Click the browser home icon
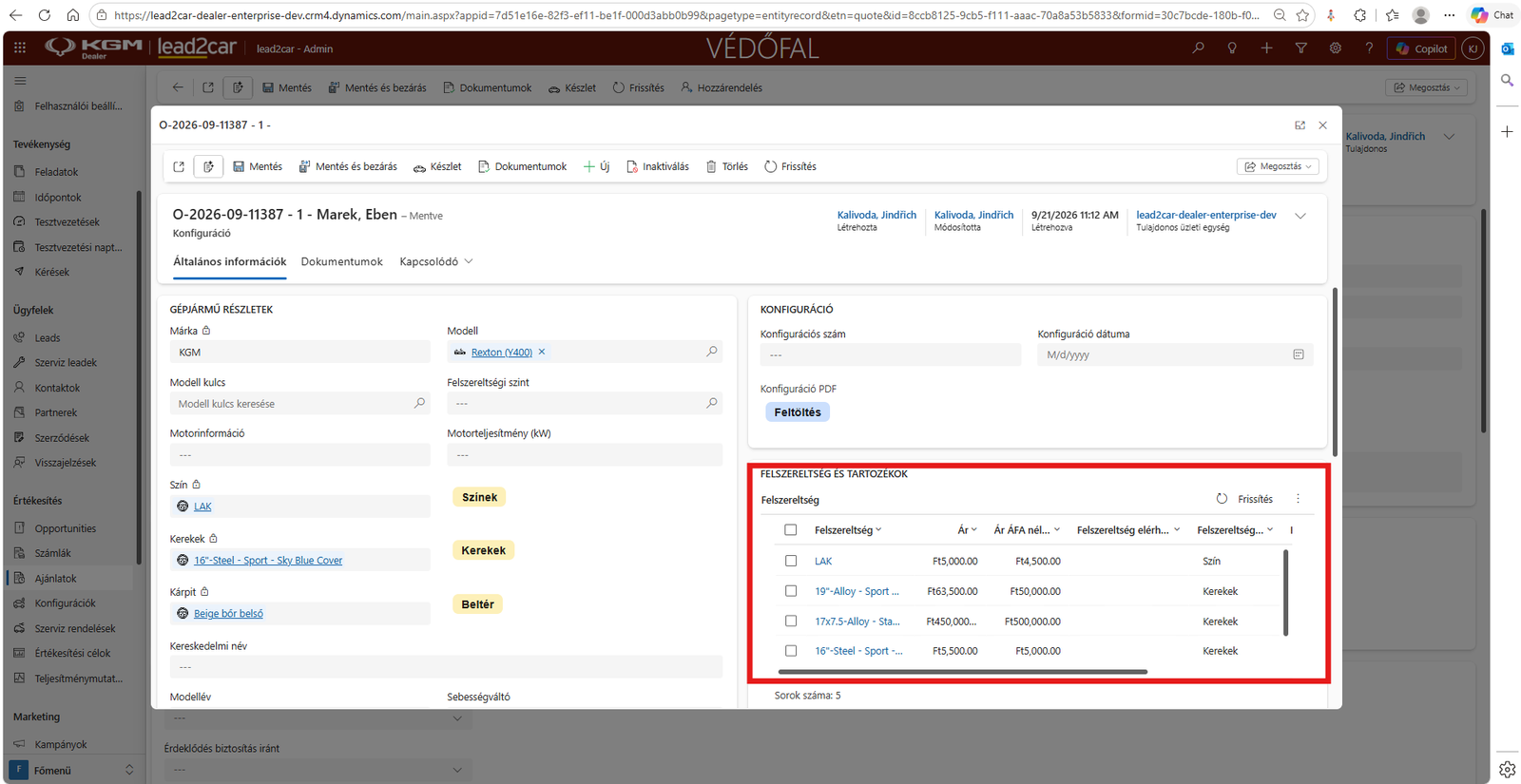This screenshot has height=784, width=1521. pos(73,15)
